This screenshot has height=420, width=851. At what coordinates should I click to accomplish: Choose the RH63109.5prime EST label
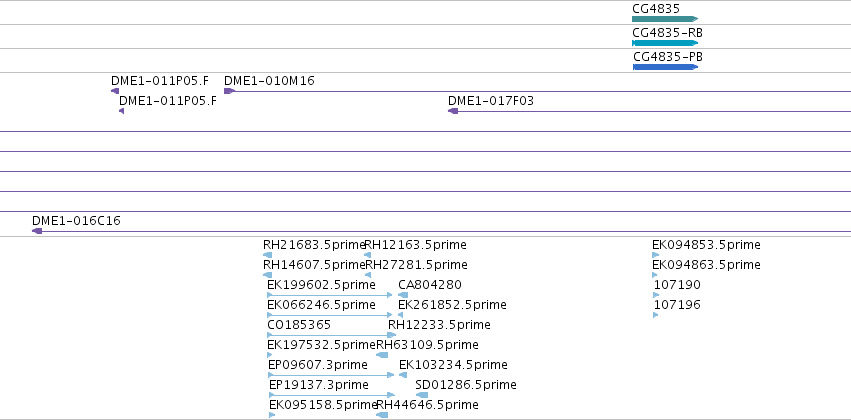click(428, 345)
